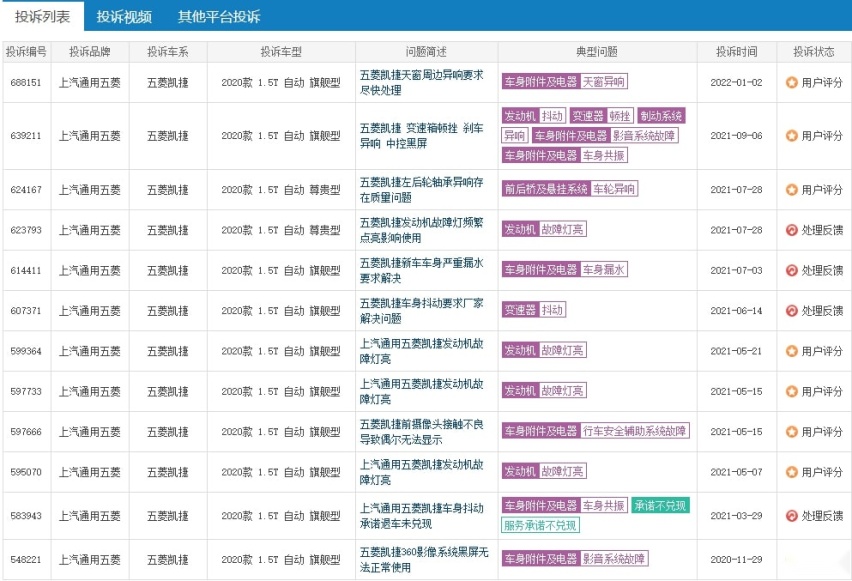
Task: Click 上汽通用五菱 brand cell in row 607371
Action: click(x=90, y=311)
